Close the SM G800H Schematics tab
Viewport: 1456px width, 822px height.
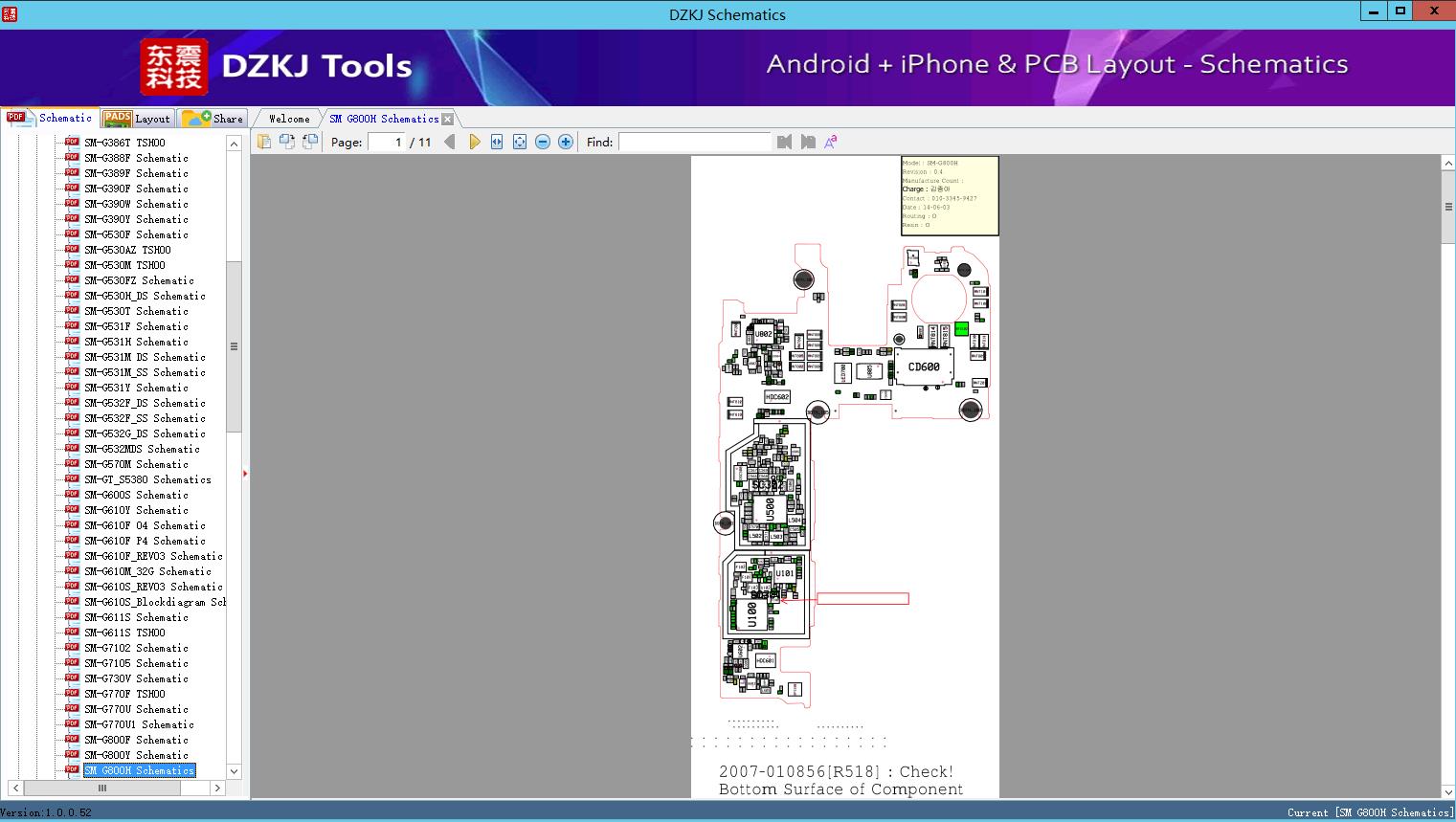pyautogui.click(x=447, y=119)
